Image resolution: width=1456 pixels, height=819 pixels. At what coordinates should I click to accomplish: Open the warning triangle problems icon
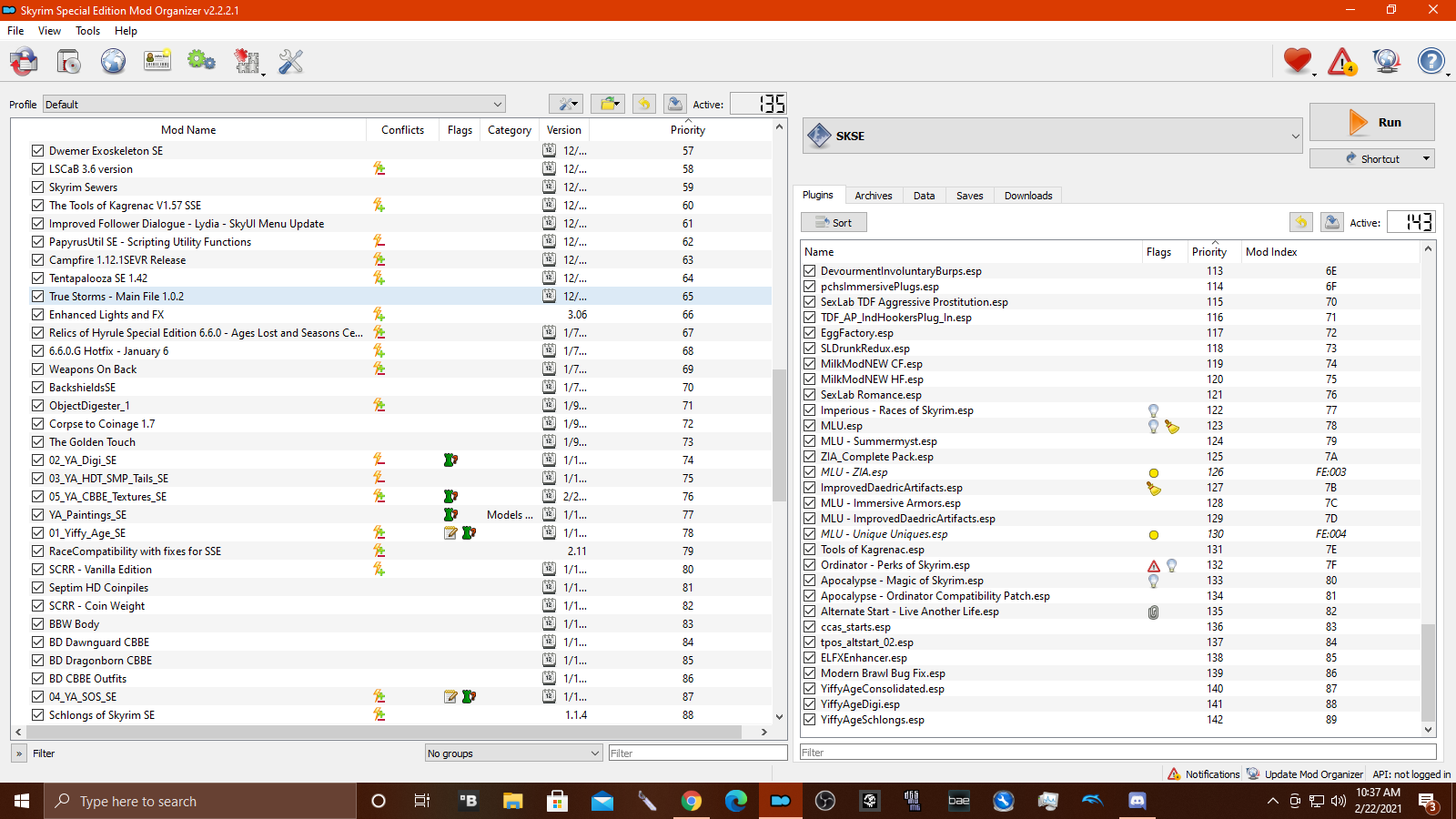[x=1342, y=62]
